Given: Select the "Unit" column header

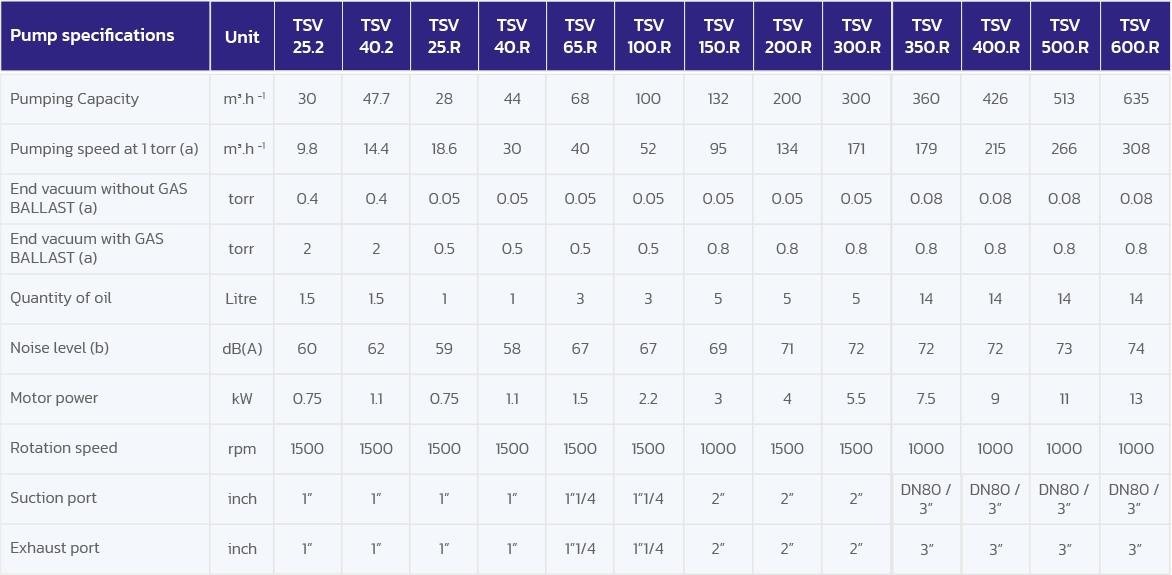Looking at the screenshot, I should [x=242, y=37].
